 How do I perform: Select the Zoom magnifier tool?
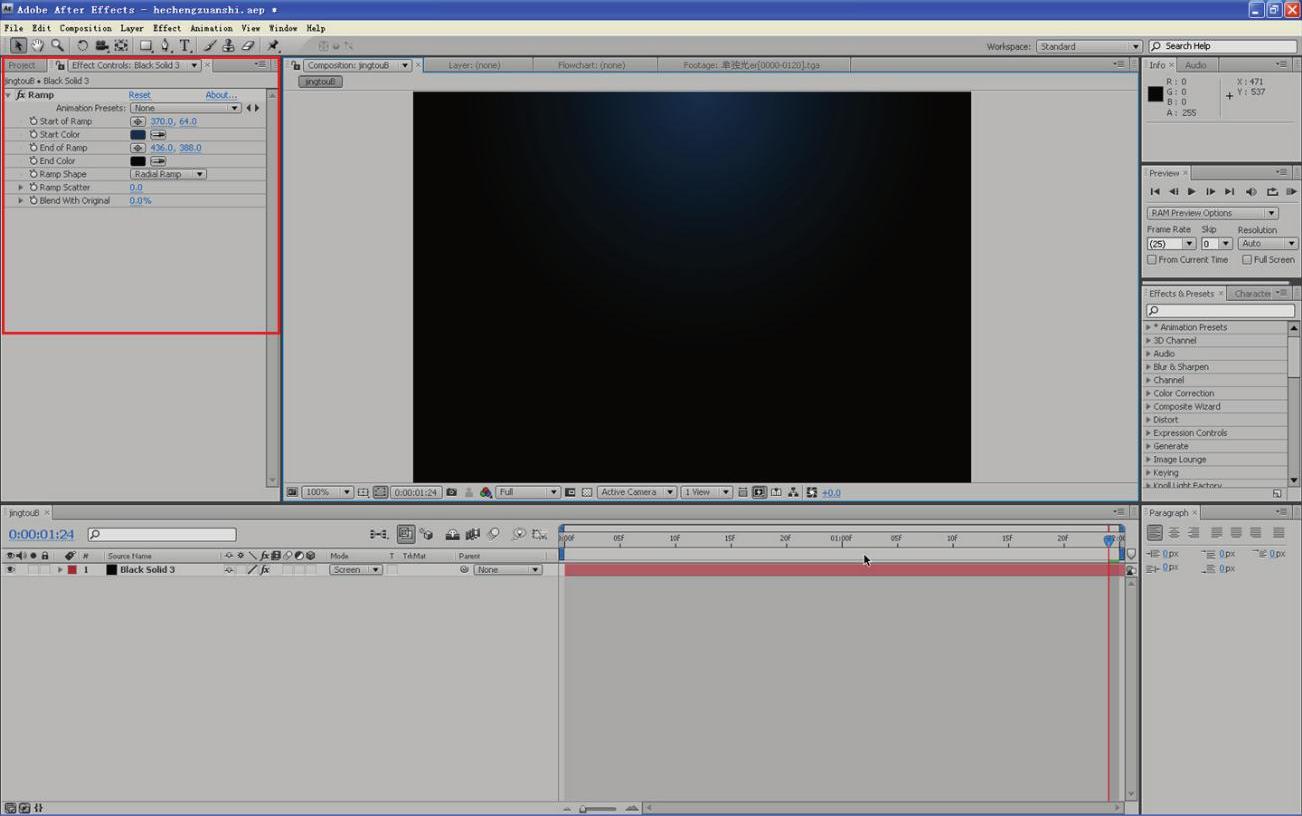coord(57,45)
